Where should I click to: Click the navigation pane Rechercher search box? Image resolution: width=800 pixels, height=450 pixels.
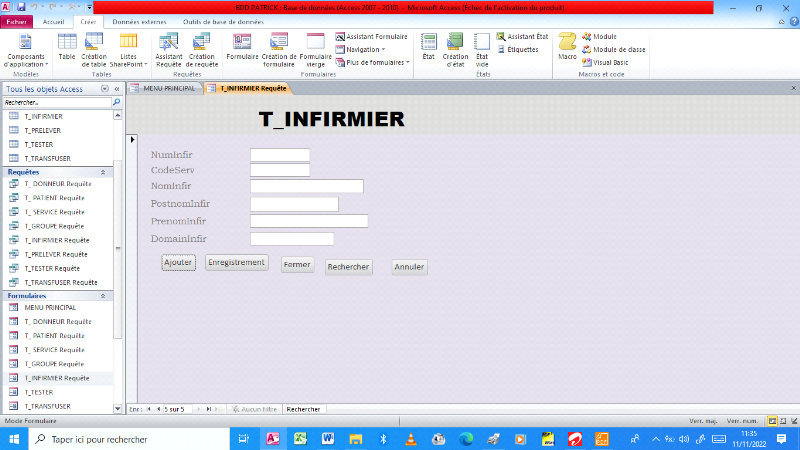coord(57,103)
